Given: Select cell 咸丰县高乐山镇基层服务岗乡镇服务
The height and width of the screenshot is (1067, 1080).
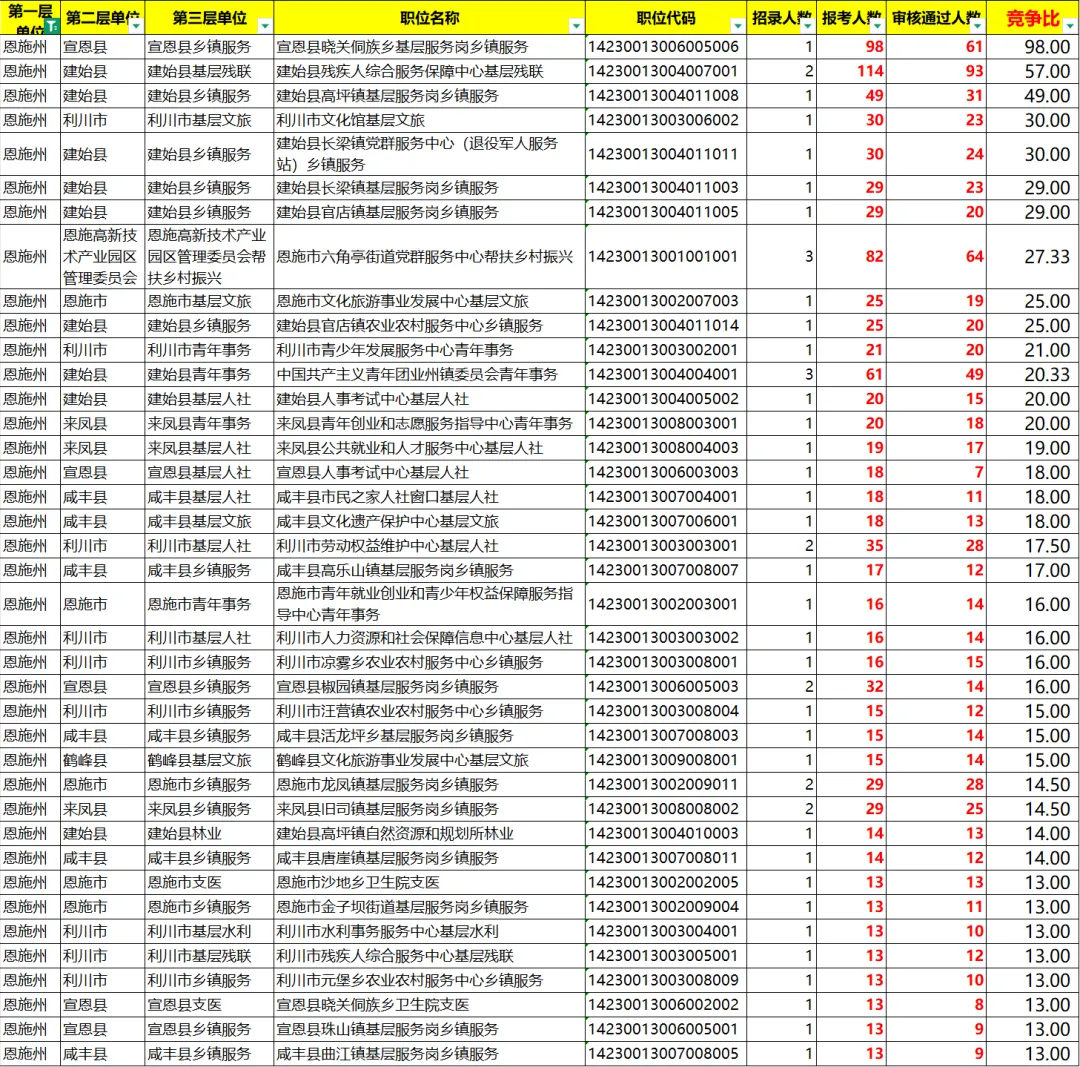Looking at the screenshot, I should pyautogui.click(x=429, y=570).
